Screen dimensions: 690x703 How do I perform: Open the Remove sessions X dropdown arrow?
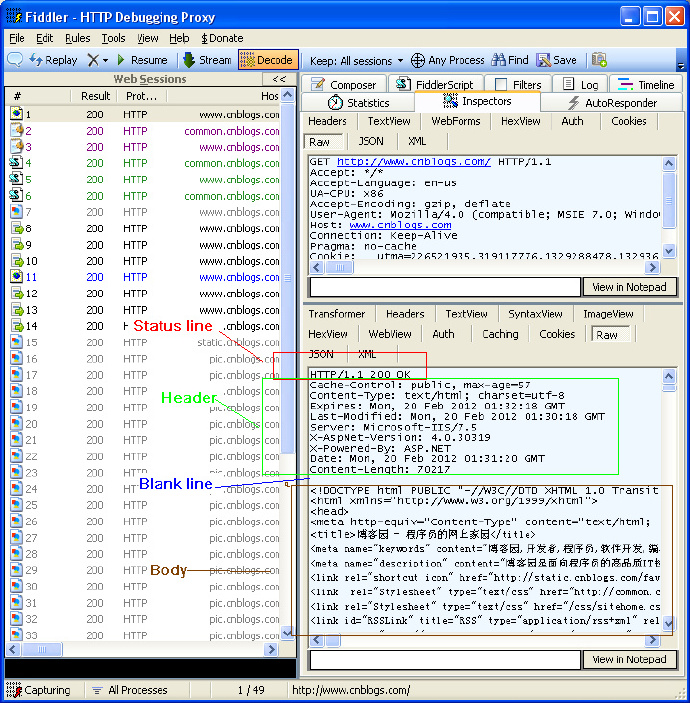105,60
